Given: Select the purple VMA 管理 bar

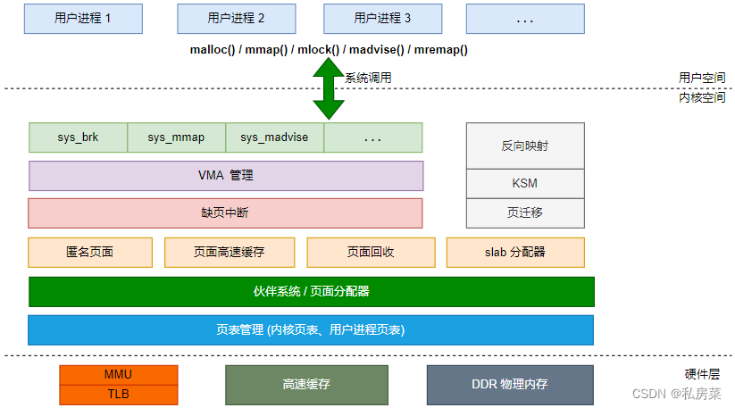Looking at the screenshot, I should 226,176.
